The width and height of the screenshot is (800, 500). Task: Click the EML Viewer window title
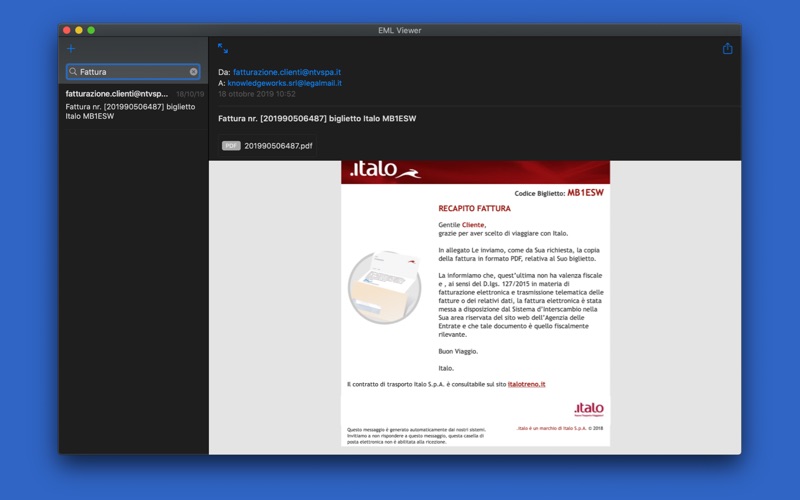[399, 30]
